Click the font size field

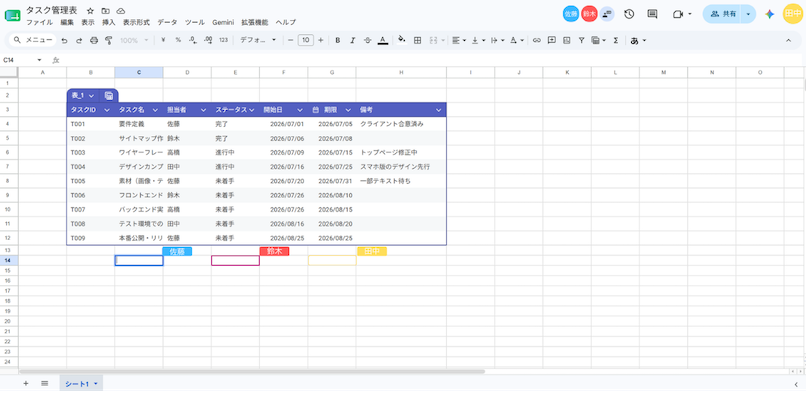(x=306, y=40)
